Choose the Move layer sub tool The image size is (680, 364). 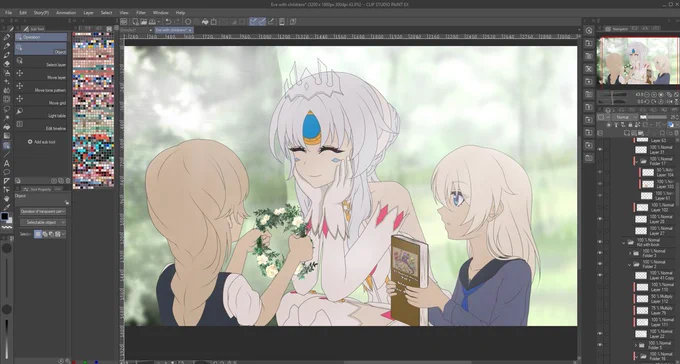click(41, 74)
